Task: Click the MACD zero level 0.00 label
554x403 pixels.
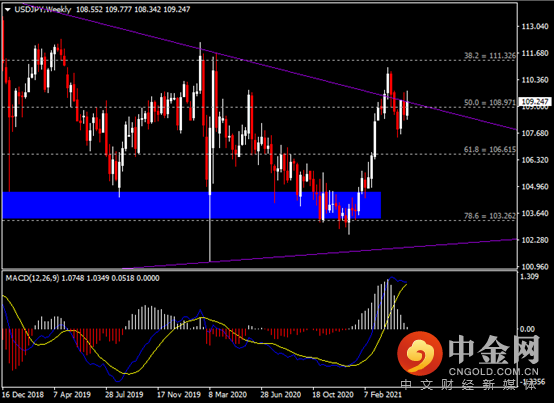Action: 527,329
